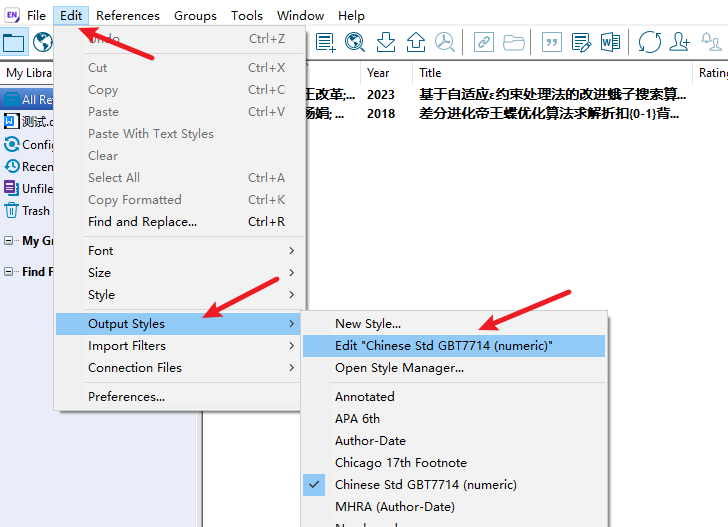728x527 pixels.
Task: Select the 测试 Word document group
Action: (28, 122)
